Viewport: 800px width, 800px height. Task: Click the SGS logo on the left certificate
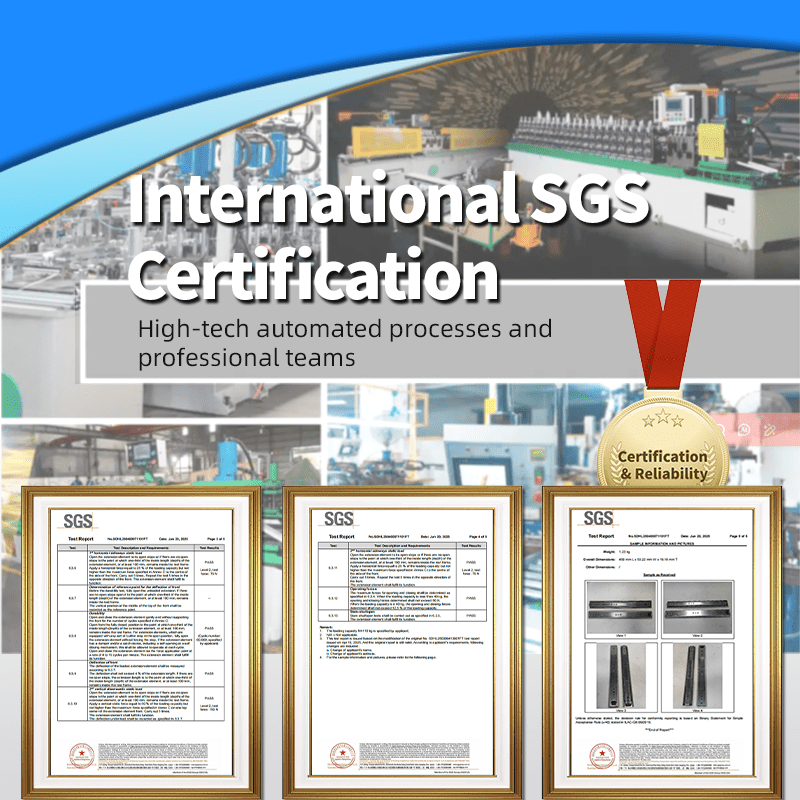click(x=78, y=520)
